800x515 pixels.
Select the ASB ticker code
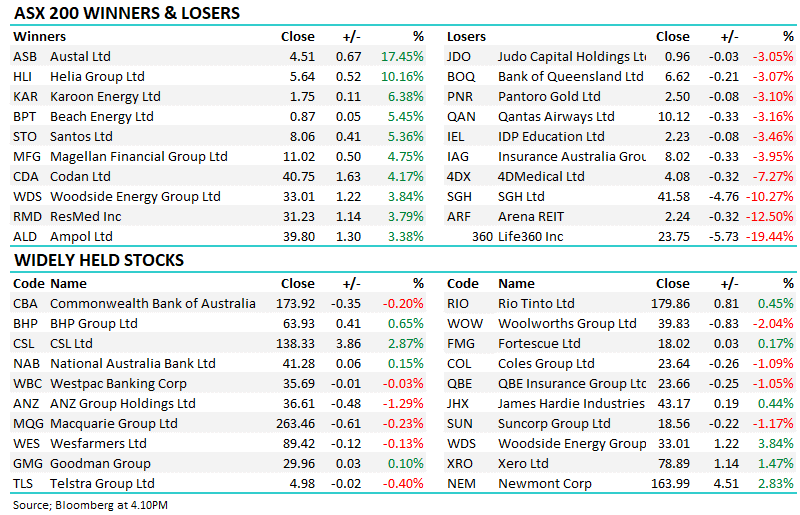pyautogui.click(x=25, y=57)
